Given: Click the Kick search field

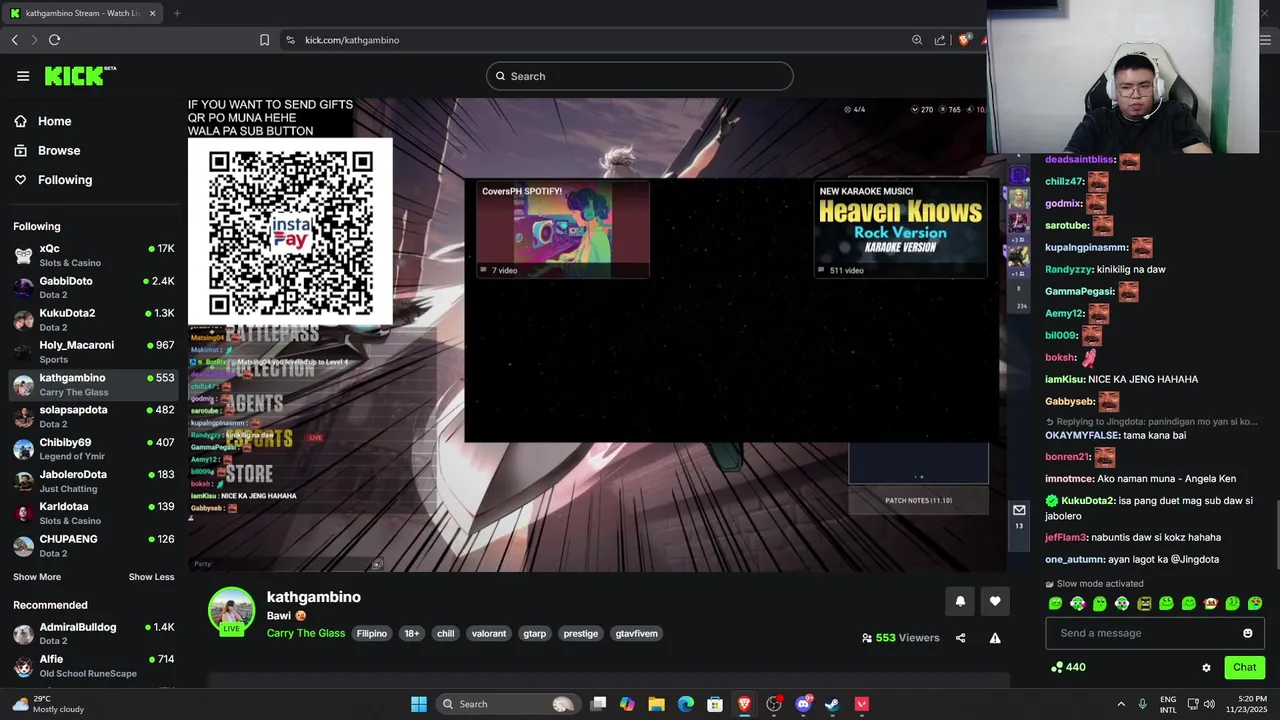Looking at the screenshot, I should click(x=640, y=76).
